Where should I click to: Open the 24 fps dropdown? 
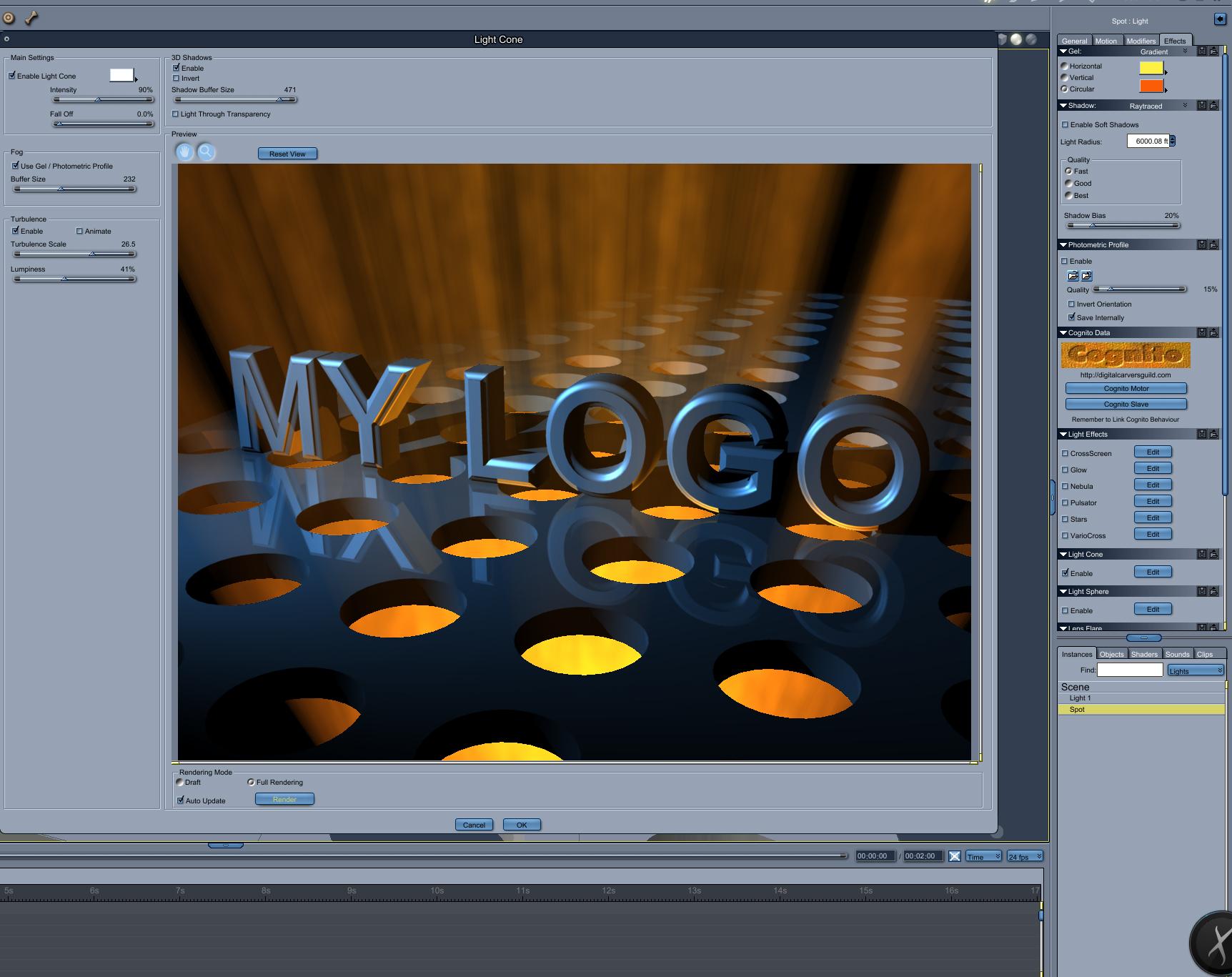pos(1025,856)
